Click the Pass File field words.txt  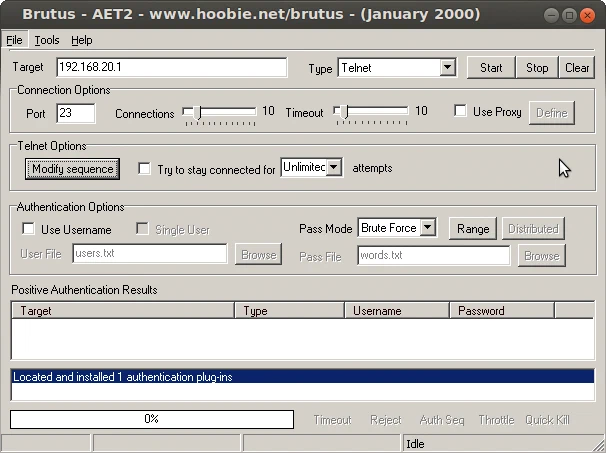pyautogui.click(x=434, y=255)
